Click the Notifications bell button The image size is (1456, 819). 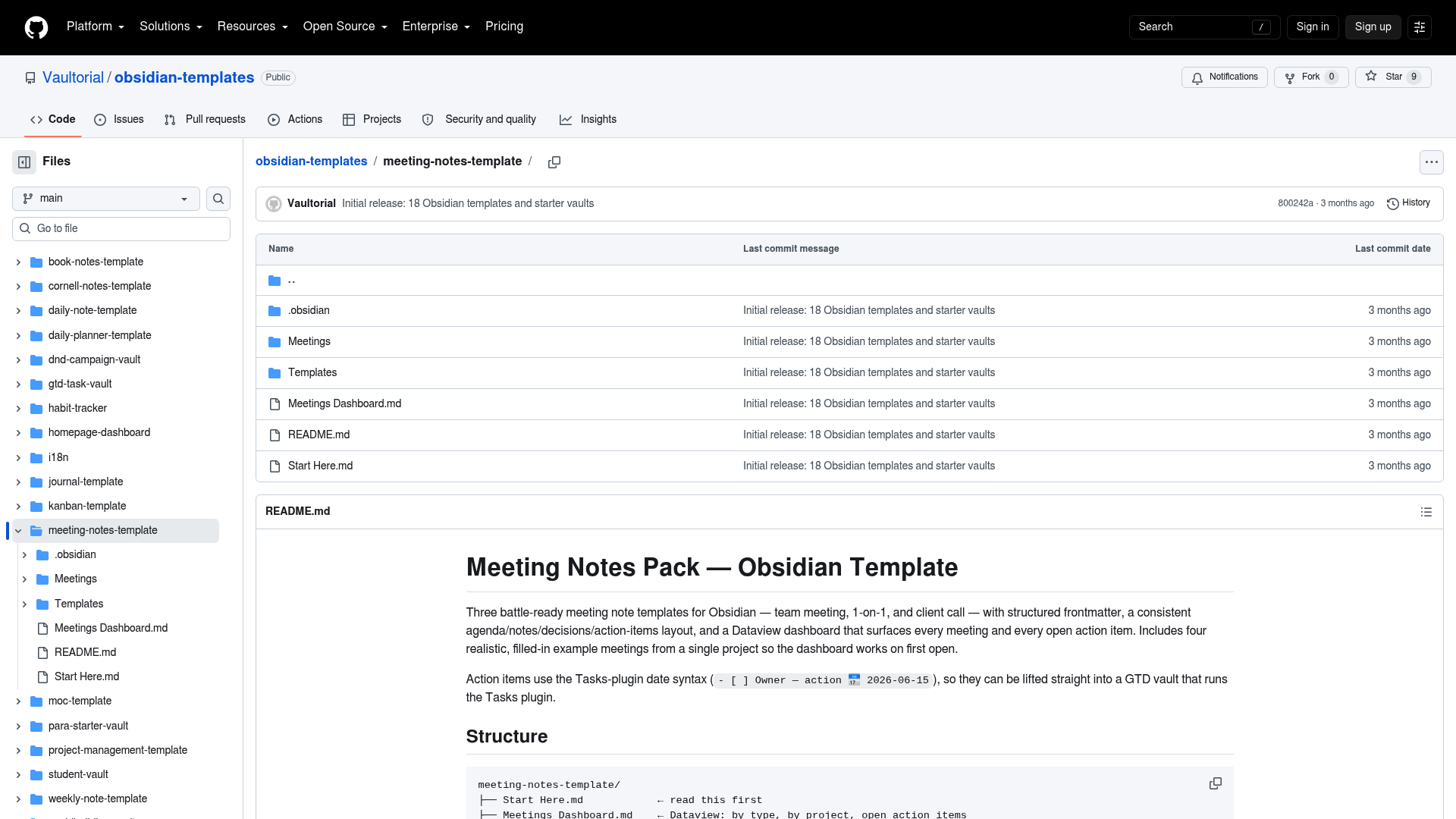coord(1224,77)
